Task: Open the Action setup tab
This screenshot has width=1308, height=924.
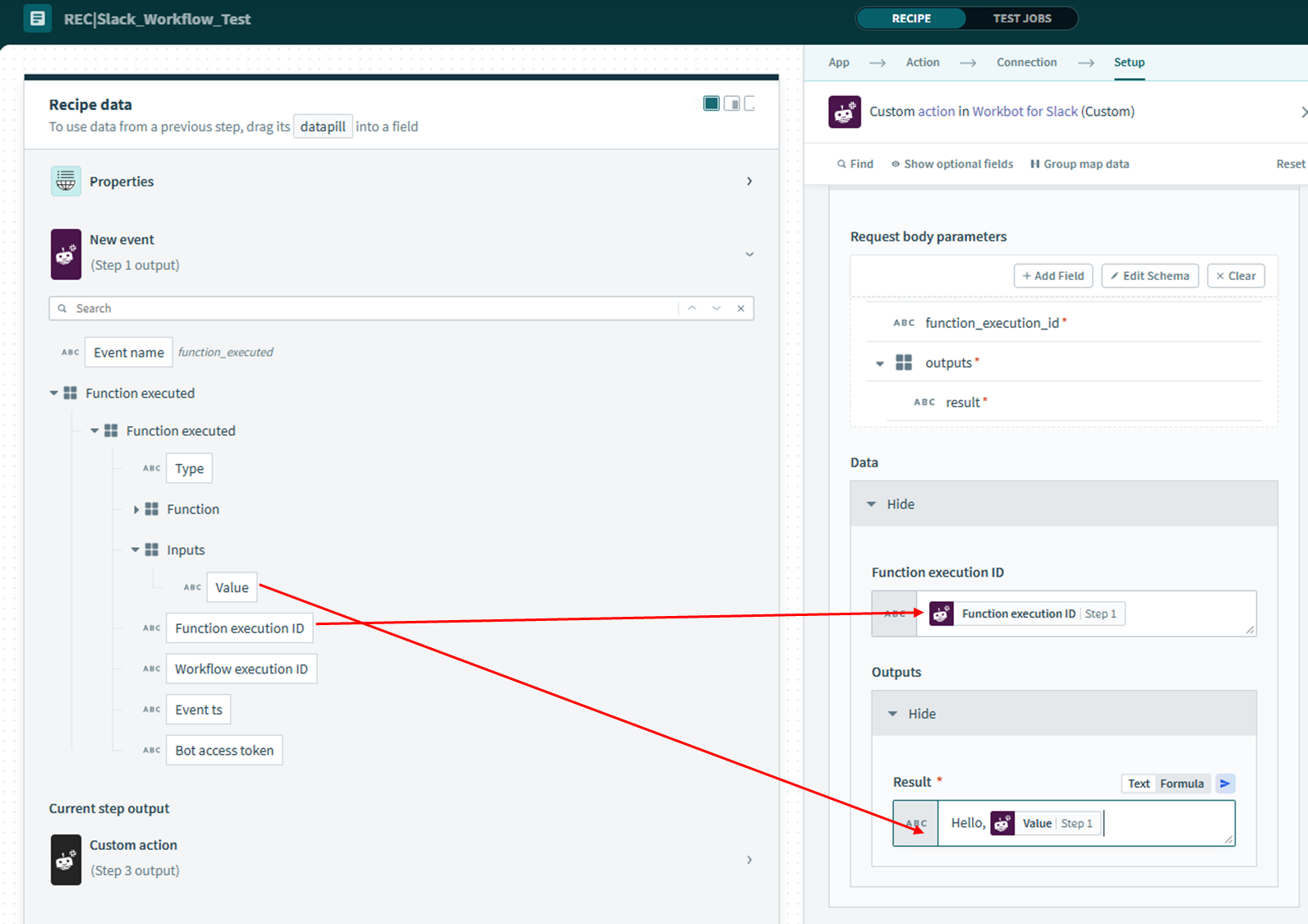Action: pyautogui.click(x=923, y=62)
